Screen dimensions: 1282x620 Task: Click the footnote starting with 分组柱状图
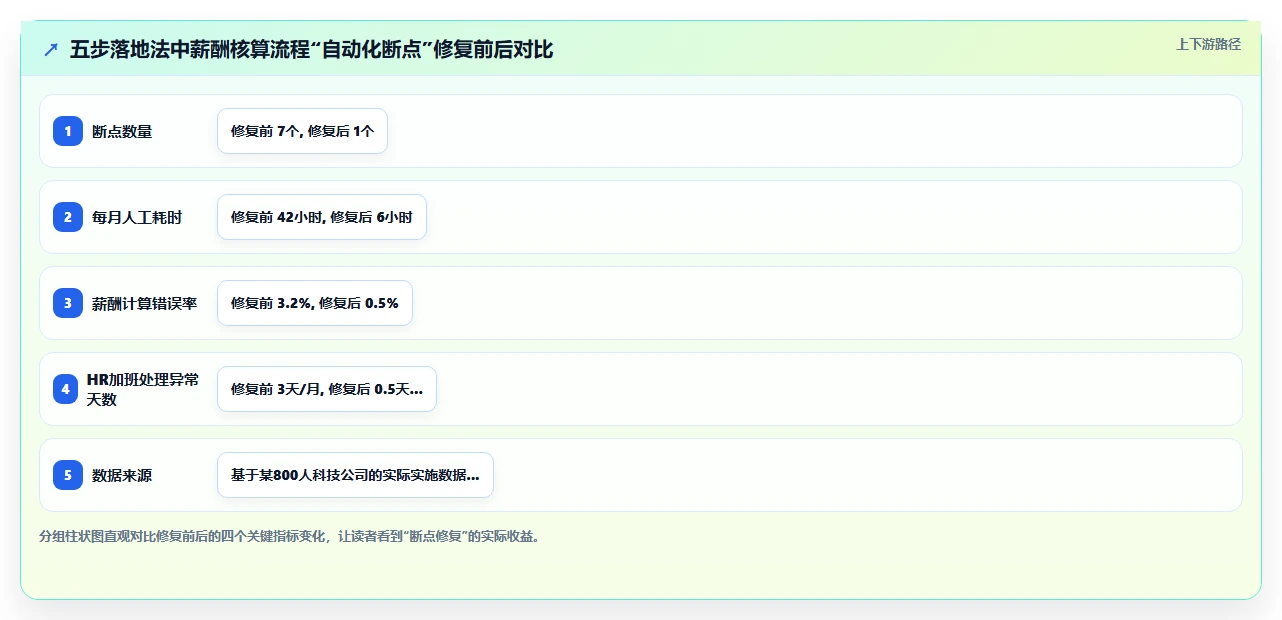tap(291, 536)
